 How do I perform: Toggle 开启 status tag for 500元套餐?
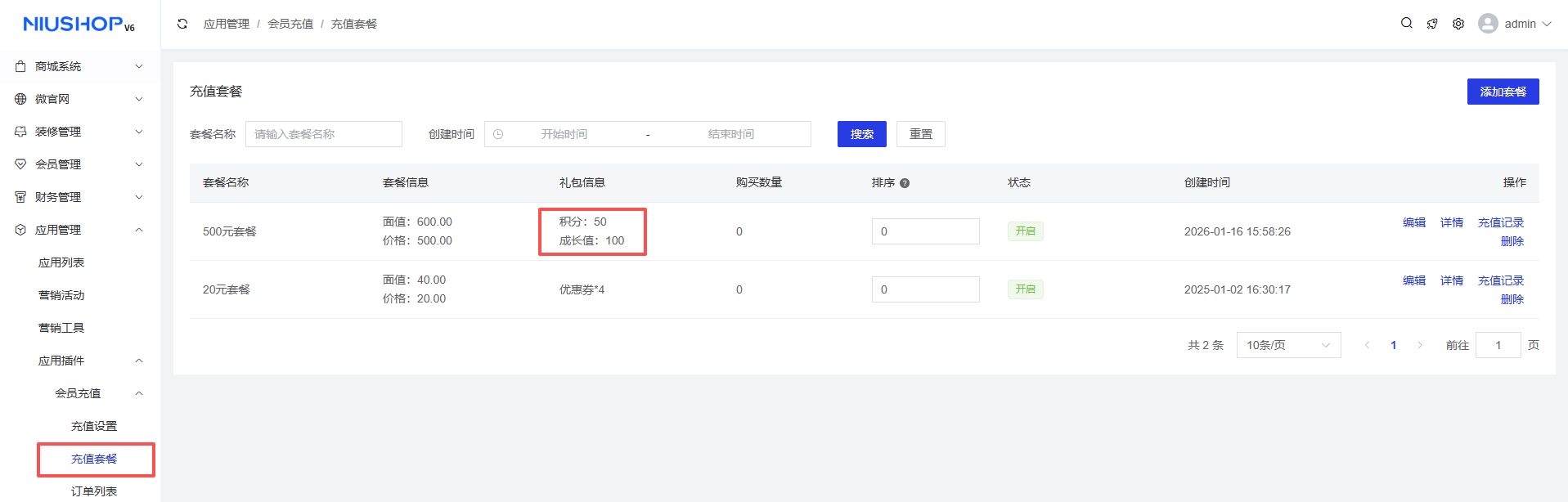click(1025, 231)
